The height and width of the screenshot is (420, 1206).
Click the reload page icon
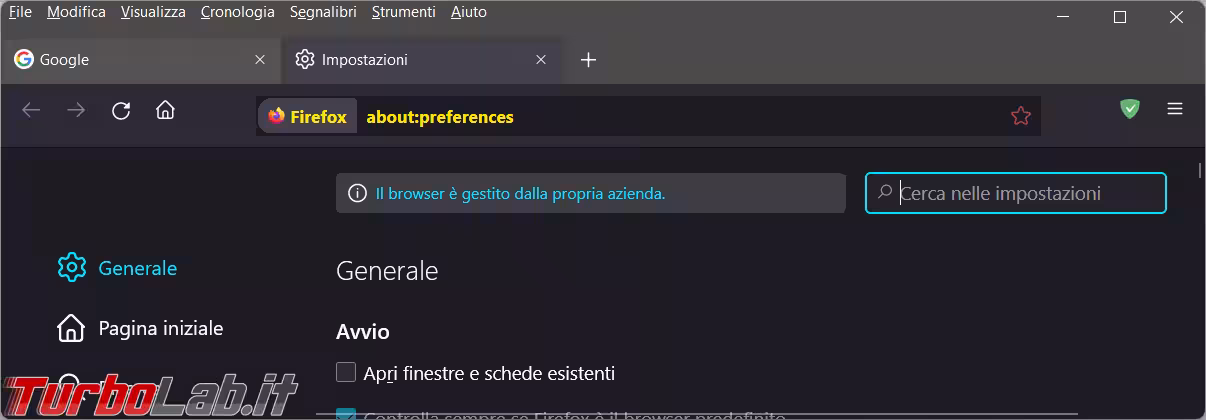pyautogui.click(x=121, y=111)
